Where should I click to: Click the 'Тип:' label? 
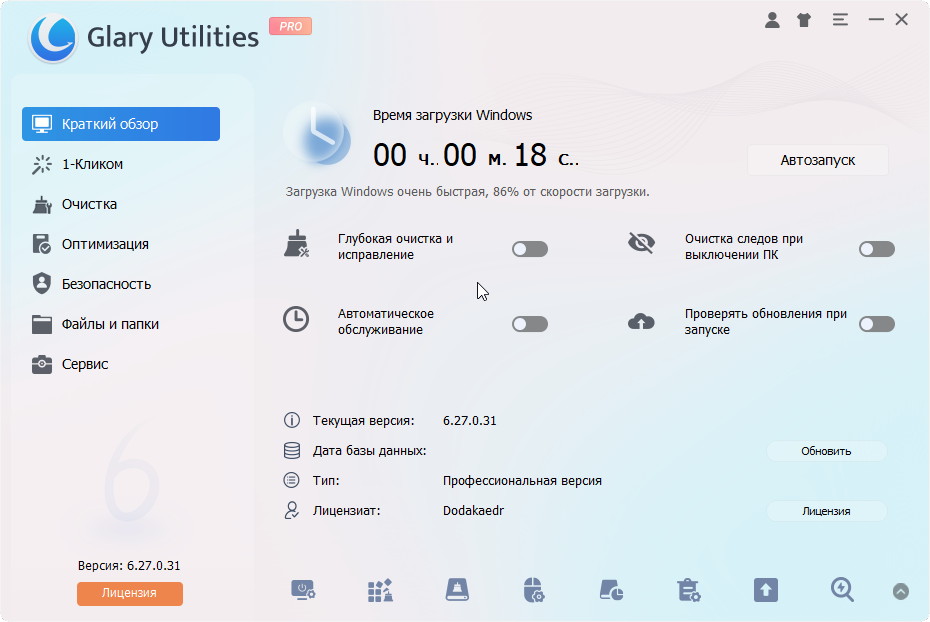coord(326,480)
